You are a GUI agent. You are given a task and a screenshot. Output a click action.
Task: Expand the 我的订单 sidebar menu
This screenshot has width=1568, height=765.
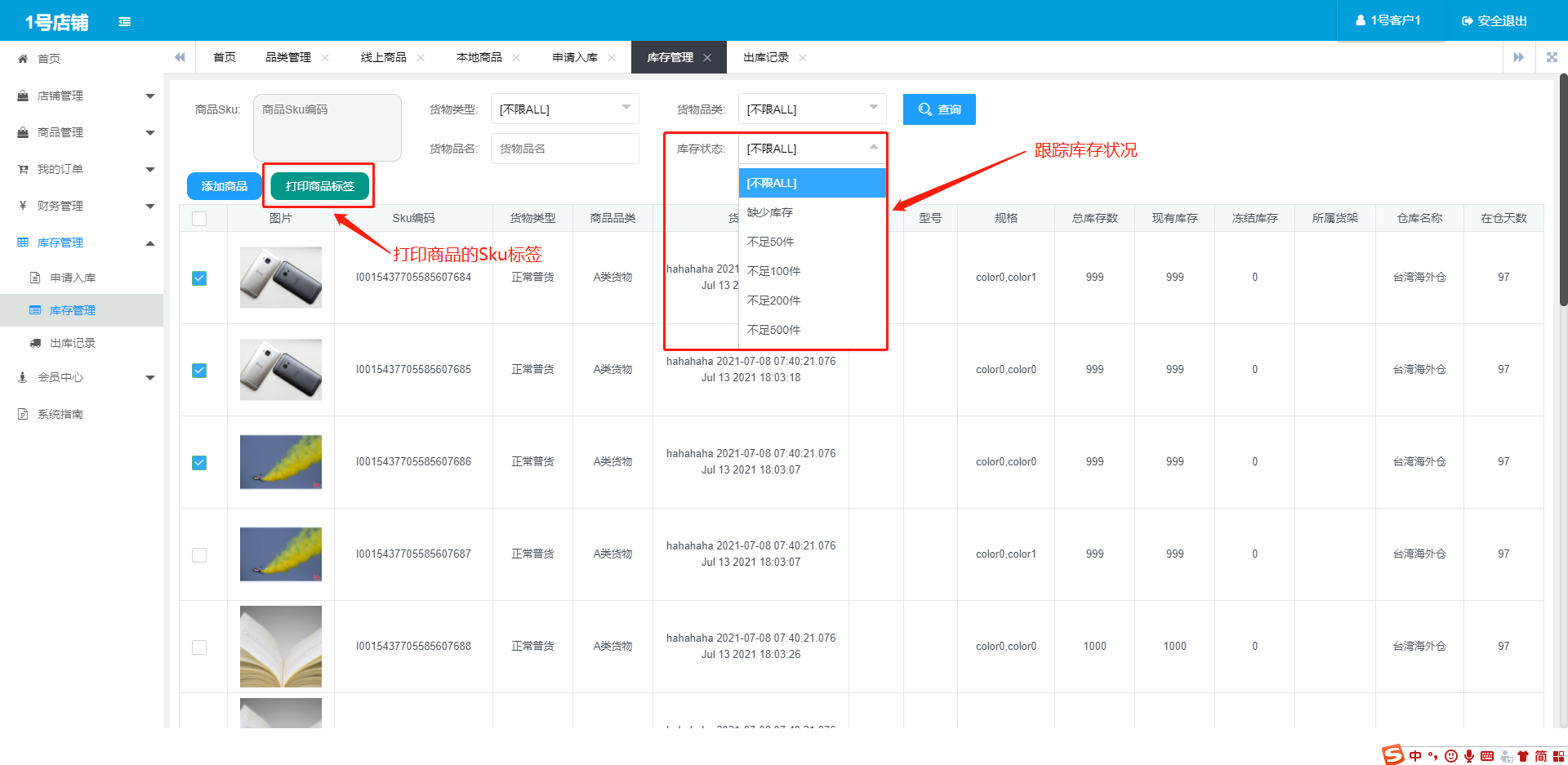[x=82, y=169]
